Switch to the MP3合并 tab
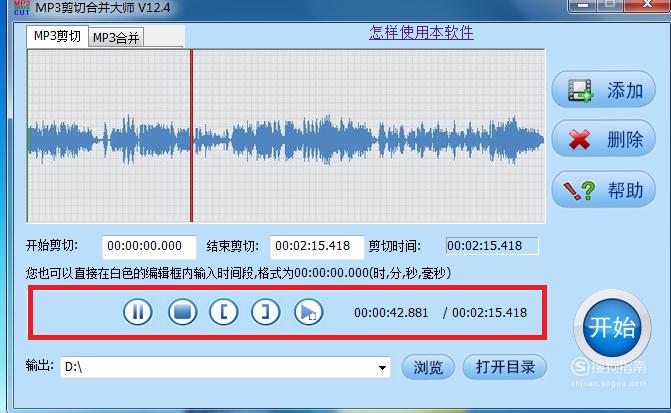This screenshot has height=413, width=671. [116, 38]
